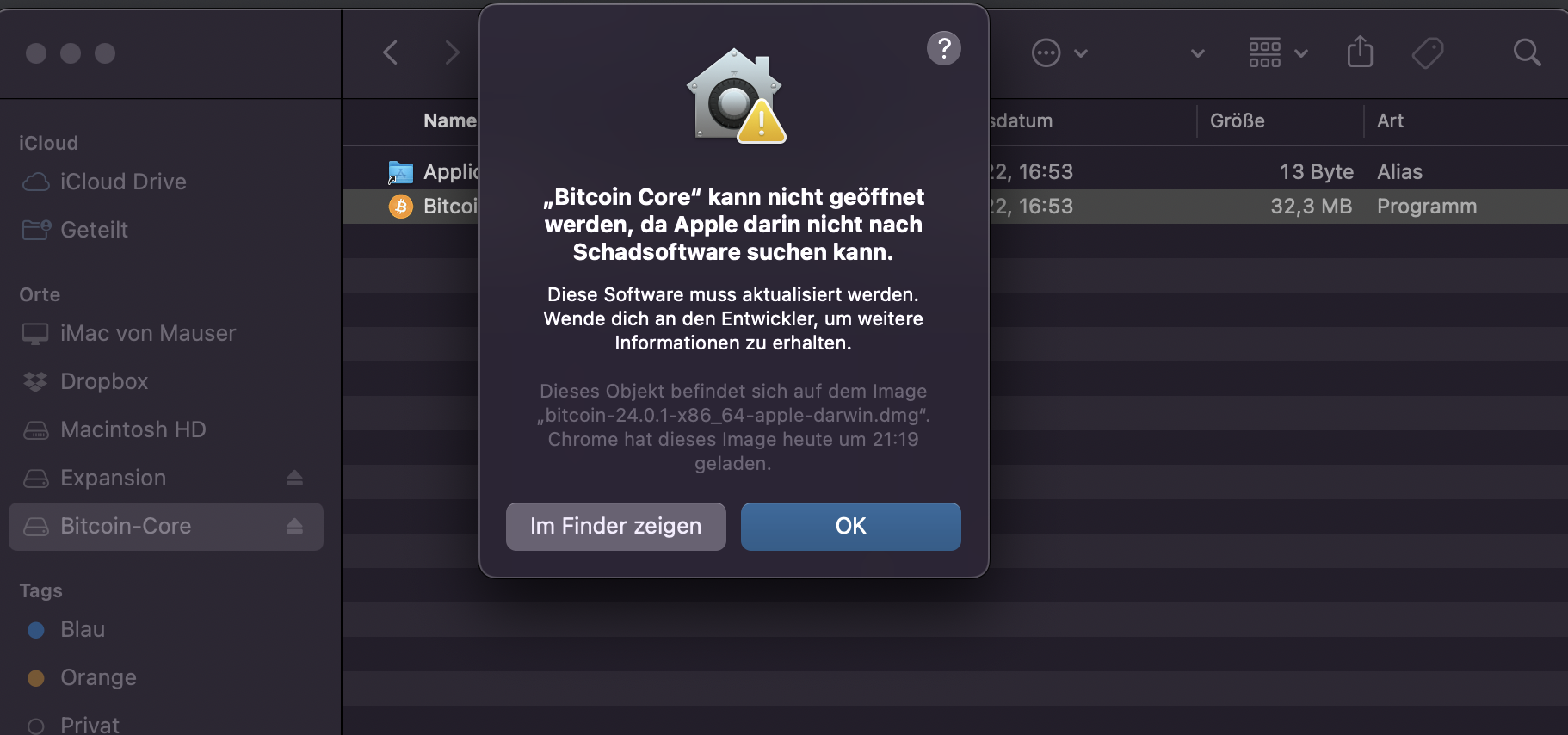
Task: Open Dropbox in the sidebar
Action: [104, 381]
